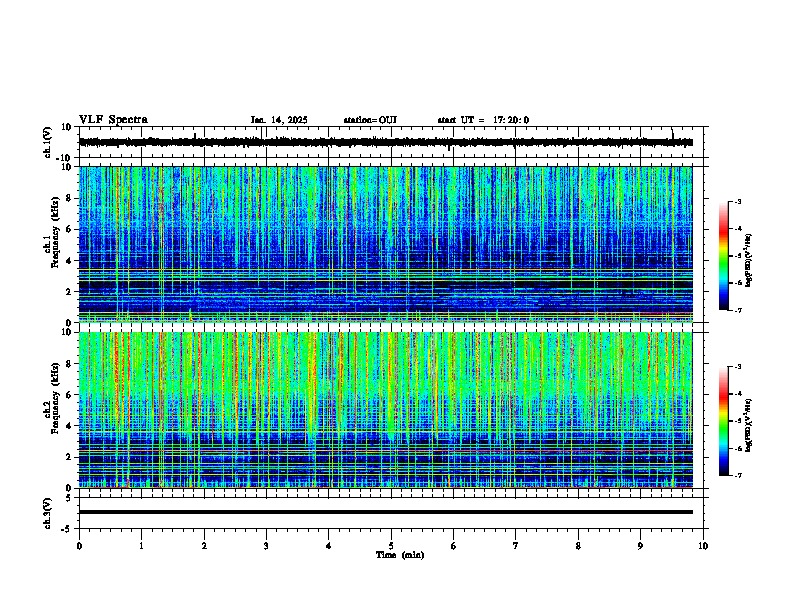The width and height of the screenshot is (792, 612).
Task: Click the -7 label on ch.2 colorbar
Action: tap(738, 475)
